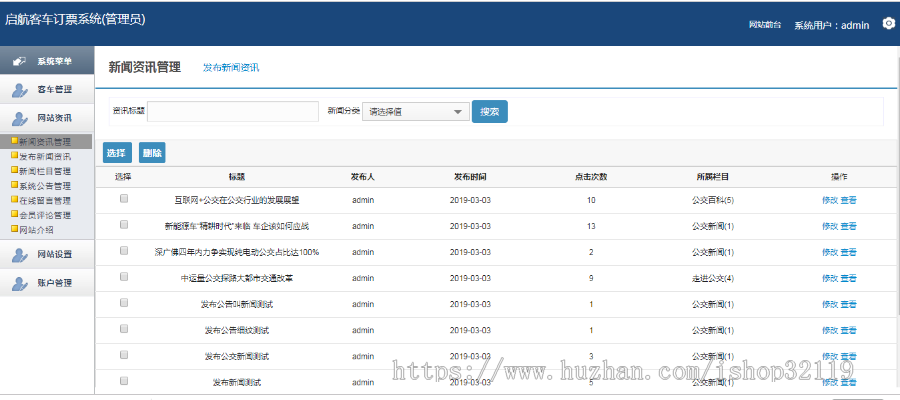Open the 新闻分类 请选择值 dropdown

pyautogui.click(x=416, y=111)
